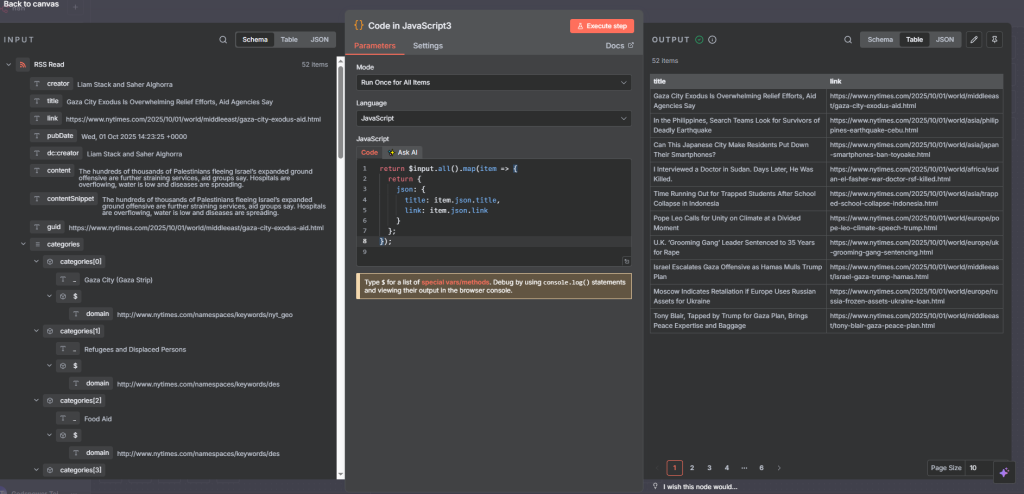Go to page 3 of output
This screenshot has width=1024, height=494.
[709, 467]
